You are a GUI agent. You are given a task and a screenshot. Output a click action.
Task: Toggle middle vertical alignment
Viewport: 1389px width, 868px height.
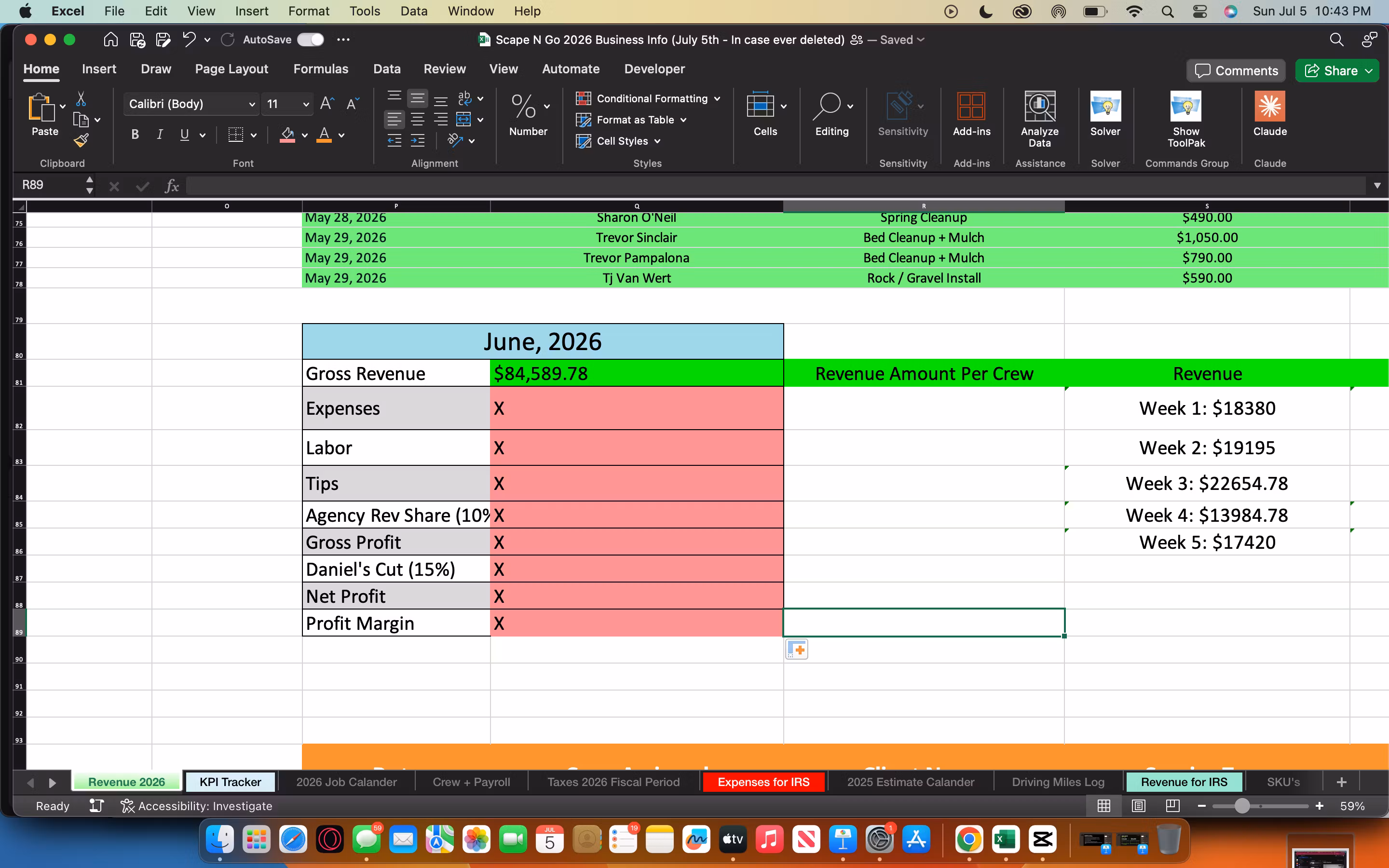click(x=418, y=99)
